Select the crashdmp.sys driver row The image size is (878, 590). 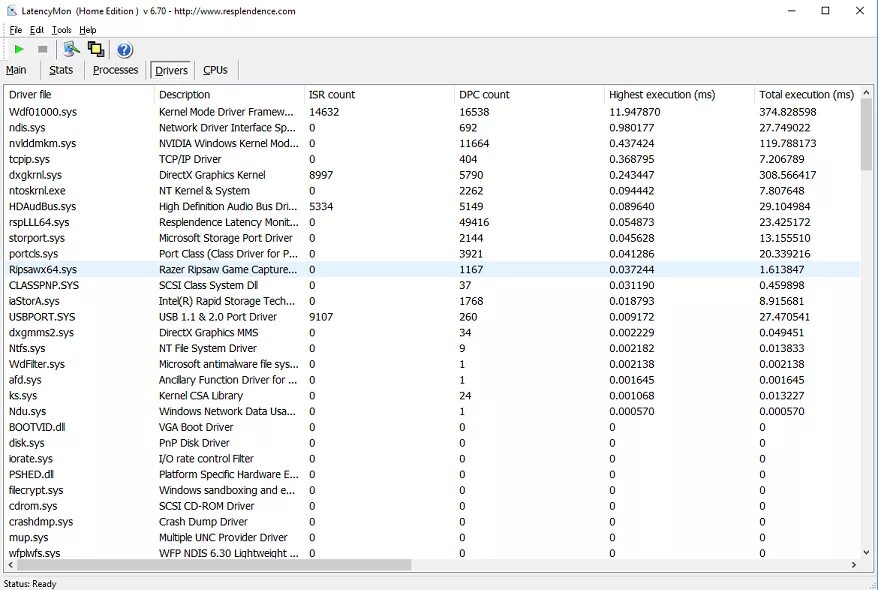[432, 521]
